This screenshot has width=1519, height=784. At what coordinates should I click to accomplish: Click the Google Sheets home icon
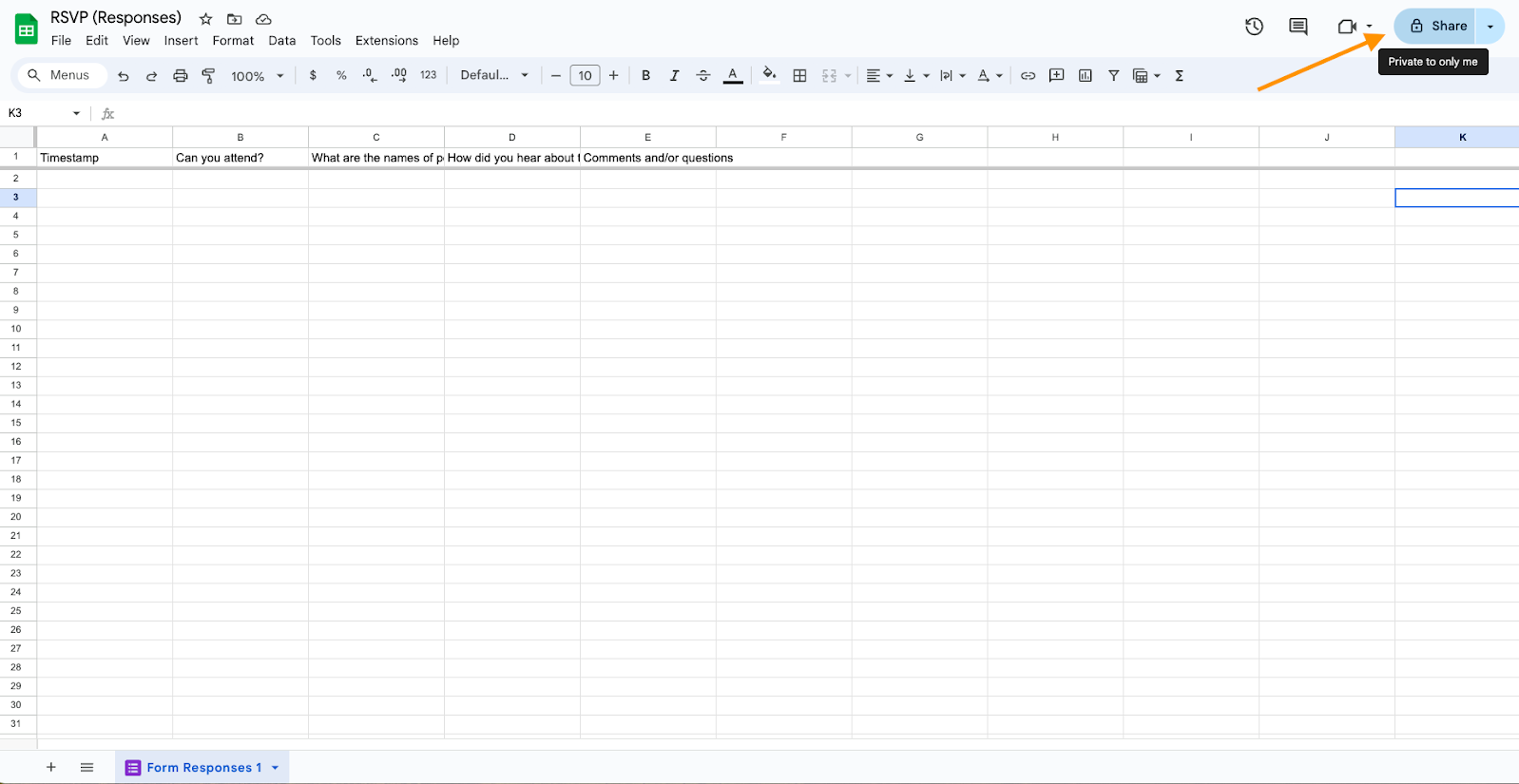(27, 29)
